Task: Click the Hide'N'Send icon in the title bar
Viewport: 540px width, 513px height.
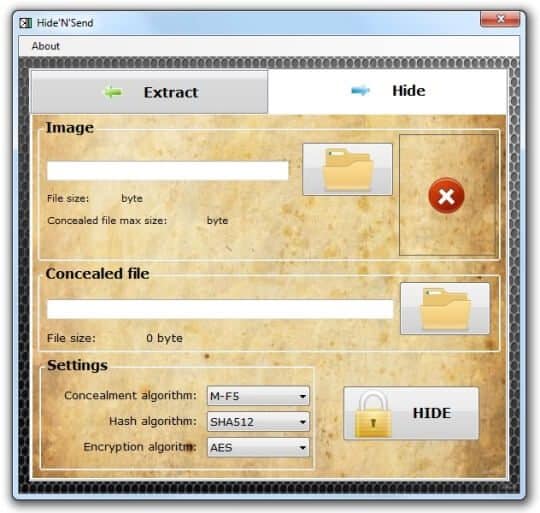Action: (x=26, y=23)
